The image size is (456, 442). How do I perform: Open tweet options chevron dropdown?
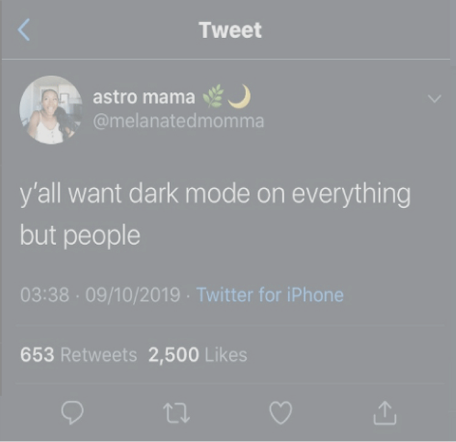point(434,99)
